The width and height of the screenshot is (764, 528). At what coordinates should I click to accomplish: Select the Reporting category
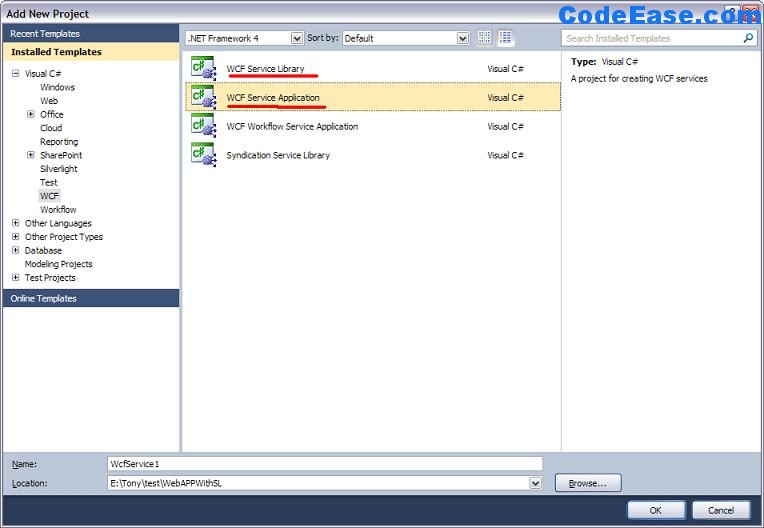[59, 142]
